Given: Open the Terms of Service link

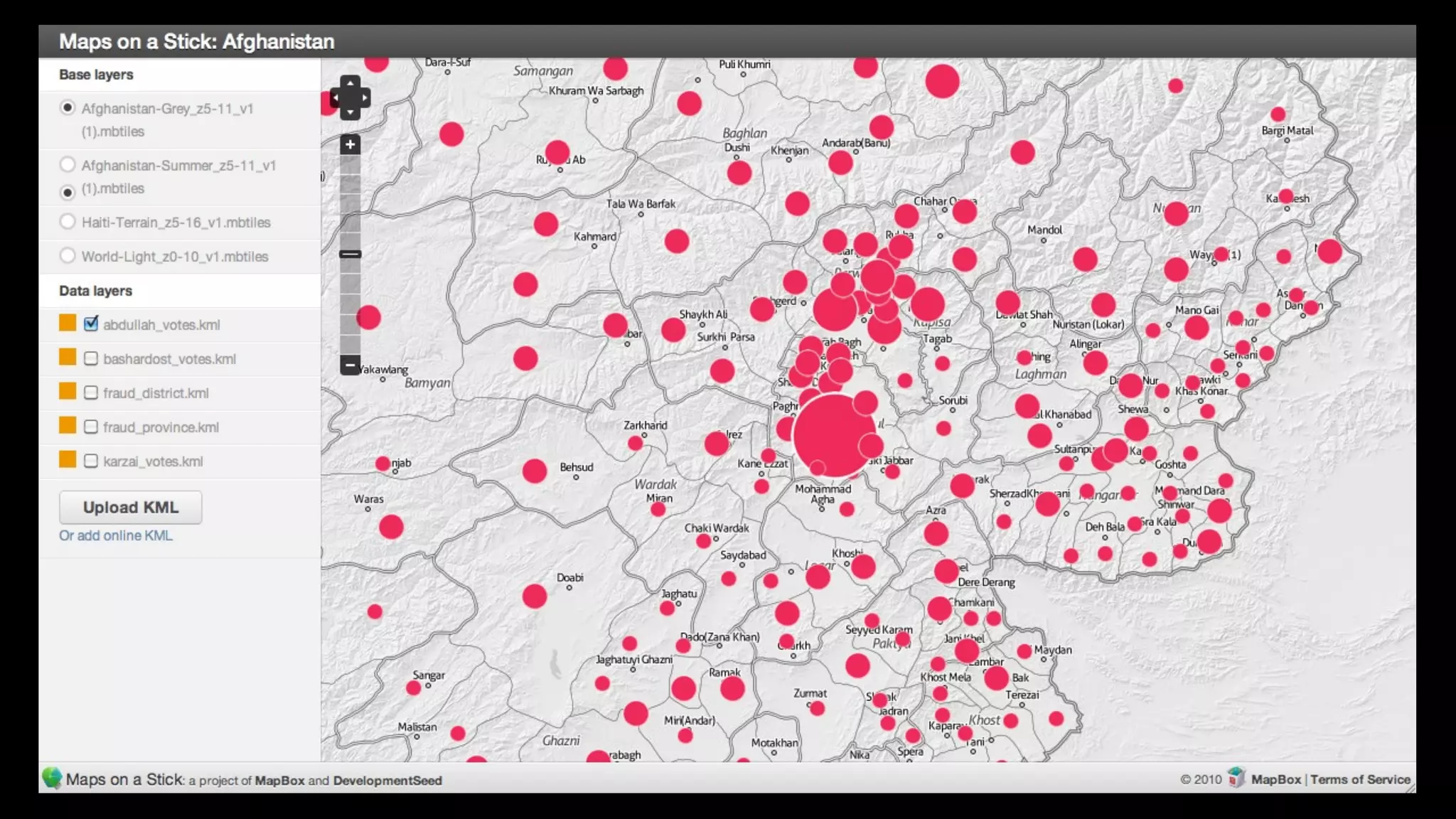Looking at the screenshot, I should tap(1360, 779).
